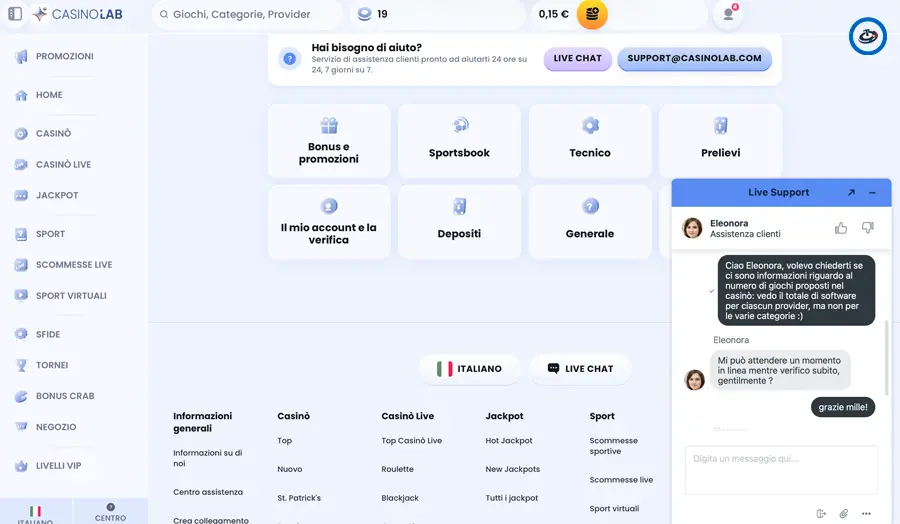Image resolution: width=900 pixels, height=524 pixels.
Task: Open Crea collegamento footer link
Action: click(211, 520)
